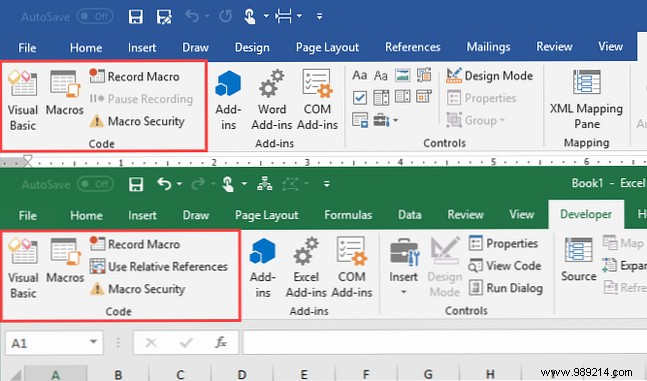Start Record Macro in Excel ribbon

(135, 244)
